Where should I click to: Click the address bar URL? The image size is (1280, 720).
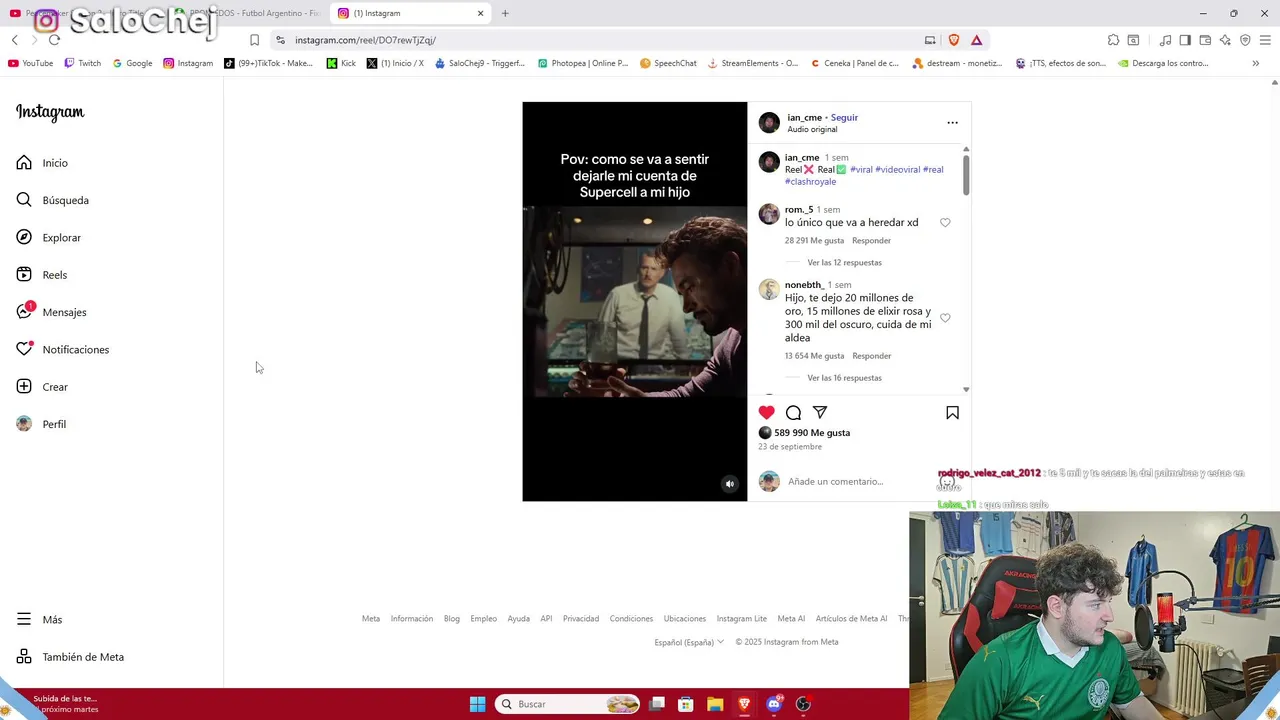[365, 40]
